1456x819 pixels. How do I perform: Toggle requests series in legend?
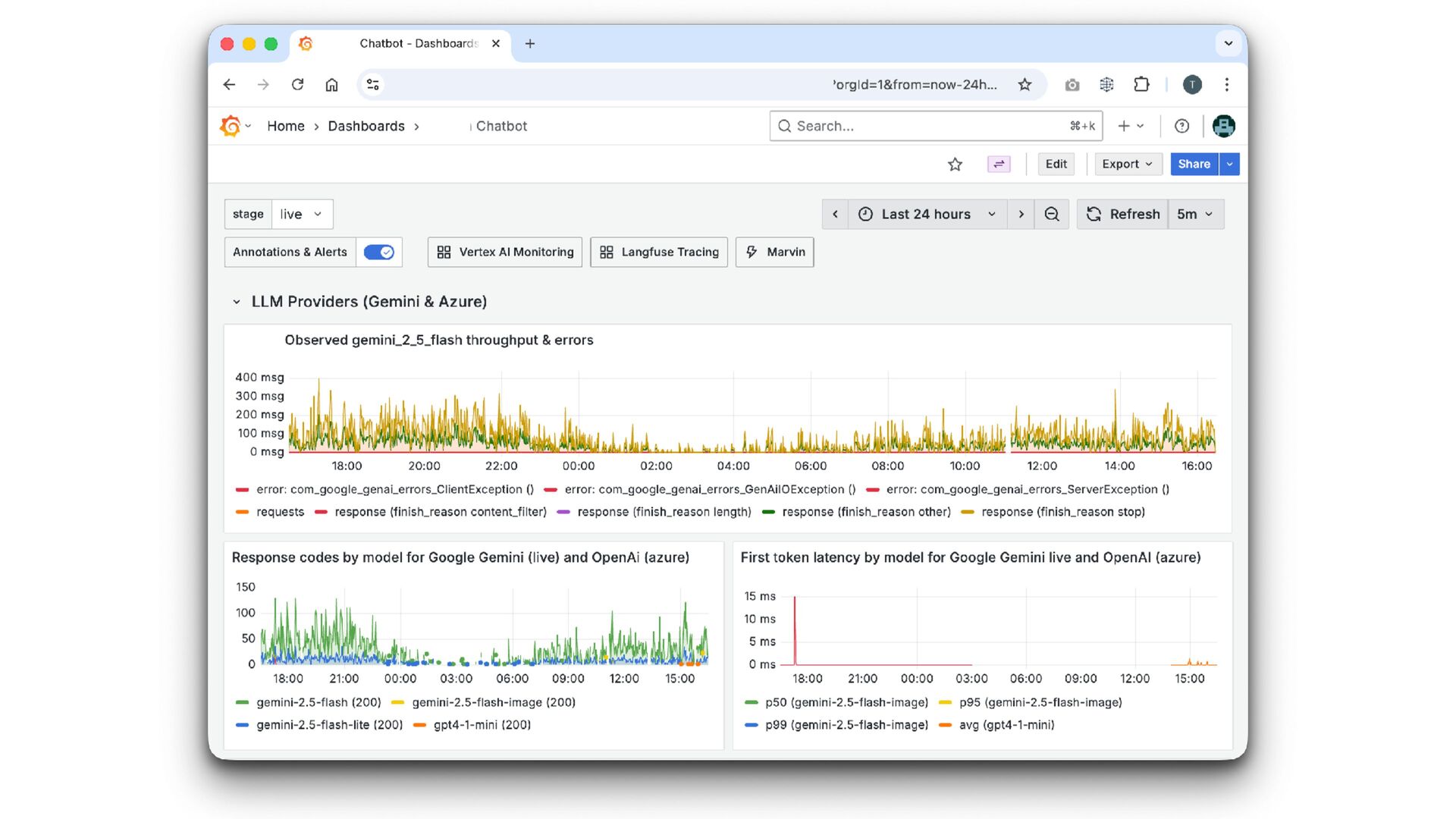click(x=279, y=512)
